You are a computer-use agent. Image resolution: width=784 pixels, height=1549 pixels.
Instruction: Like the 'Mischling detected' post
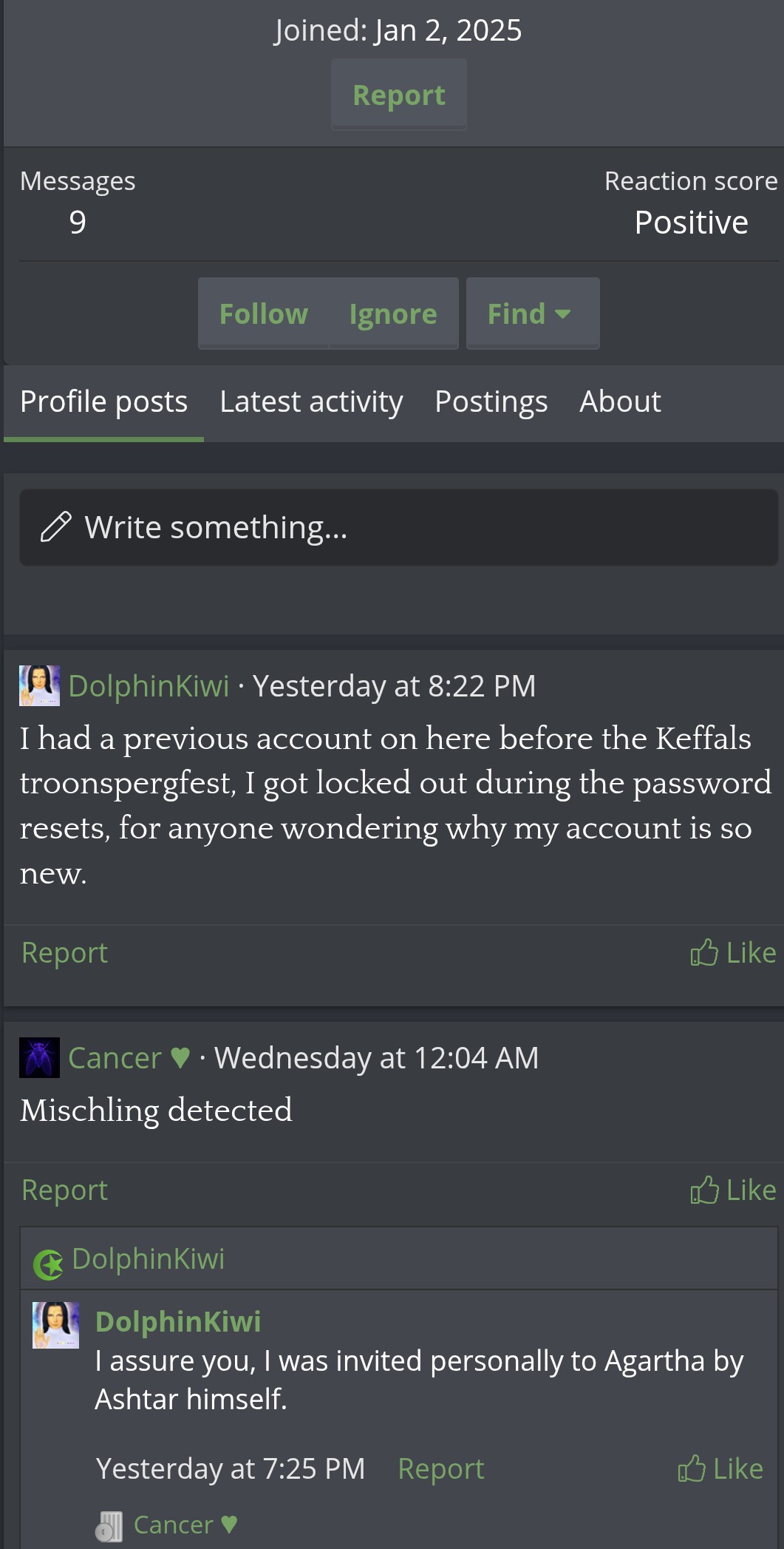(x=733, y=1190)
